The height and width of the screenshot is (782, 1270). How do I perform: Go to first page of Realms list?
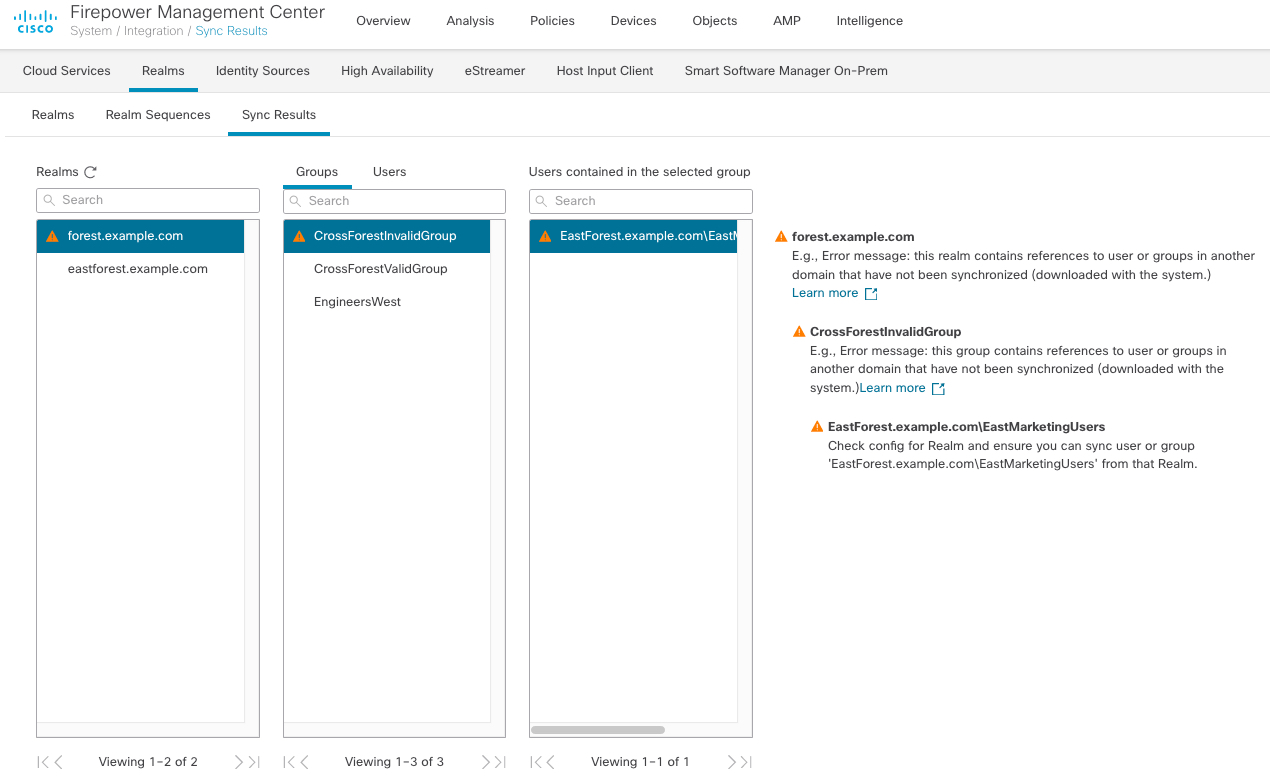(x=42, y=762)
